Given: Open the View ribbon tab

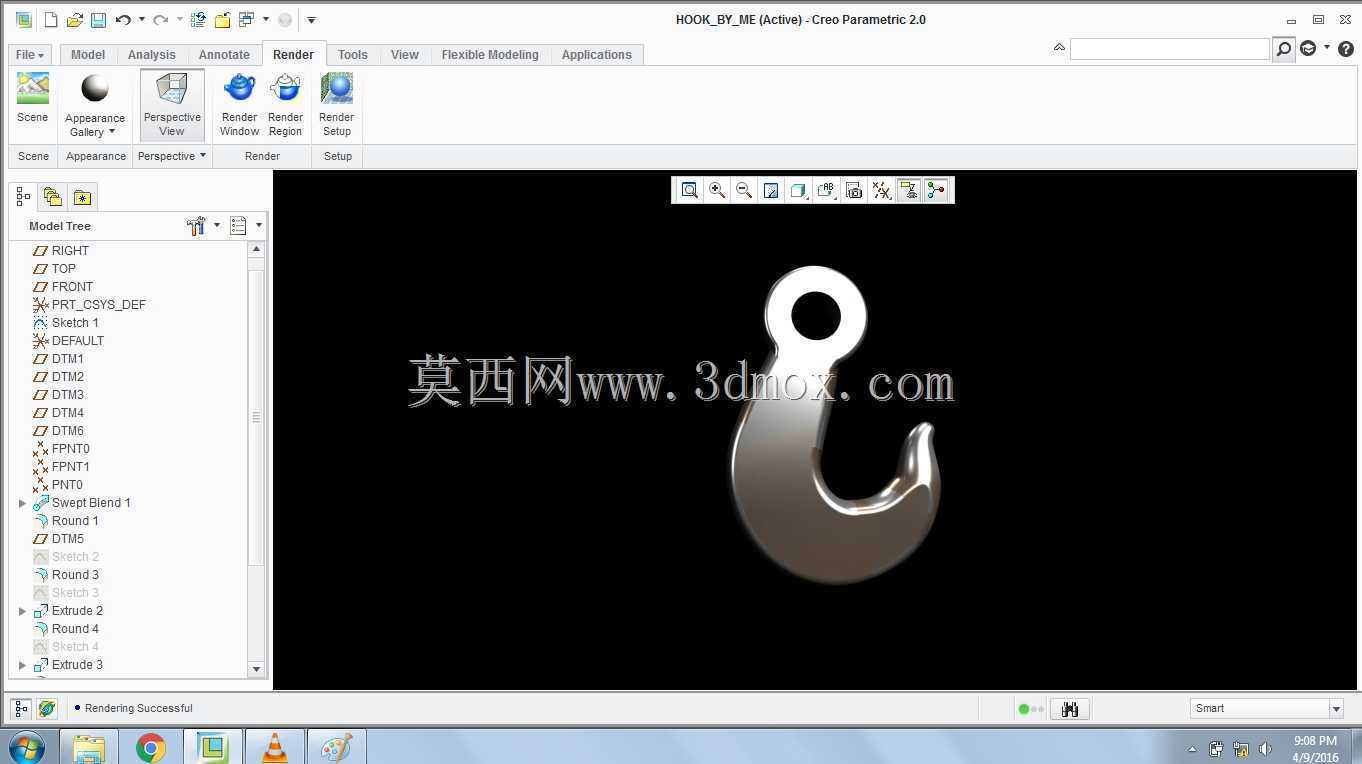Looking at the screenshot, I should (x=405, y=55).
